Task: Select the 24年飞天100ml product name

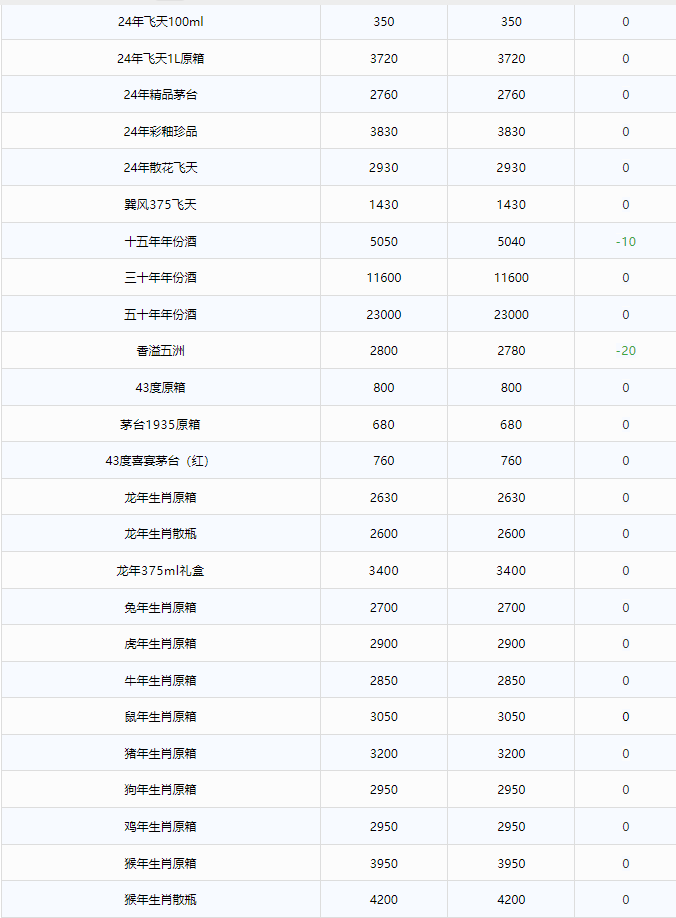Action: (160, 22)
